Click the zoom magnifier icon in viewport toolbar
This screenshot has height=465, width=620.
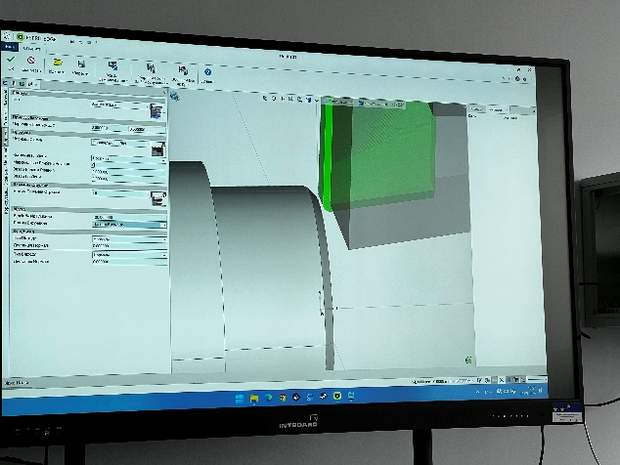(x=300, y=99)
